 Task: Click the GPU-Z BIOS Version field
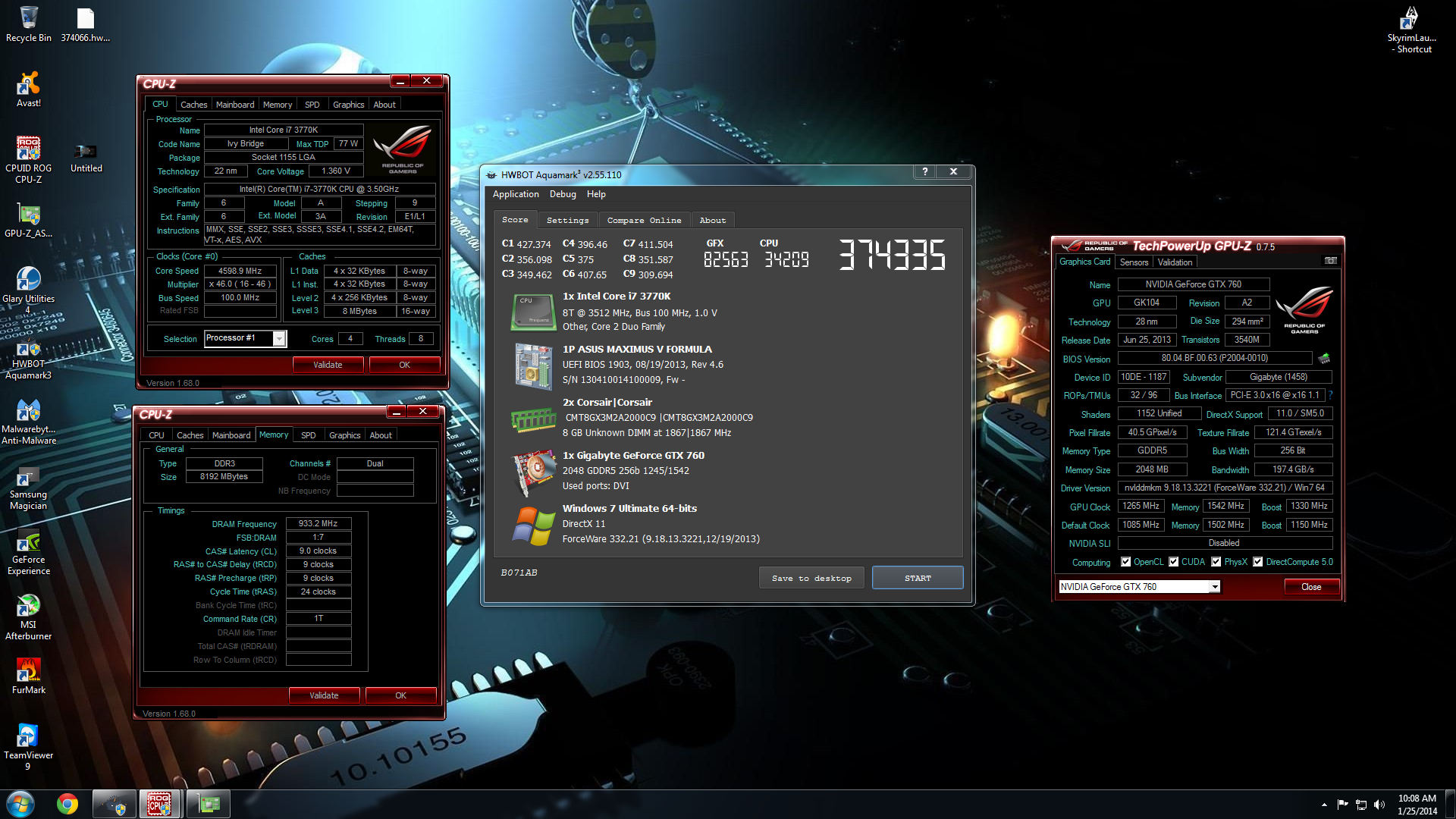coord(1214,358)
